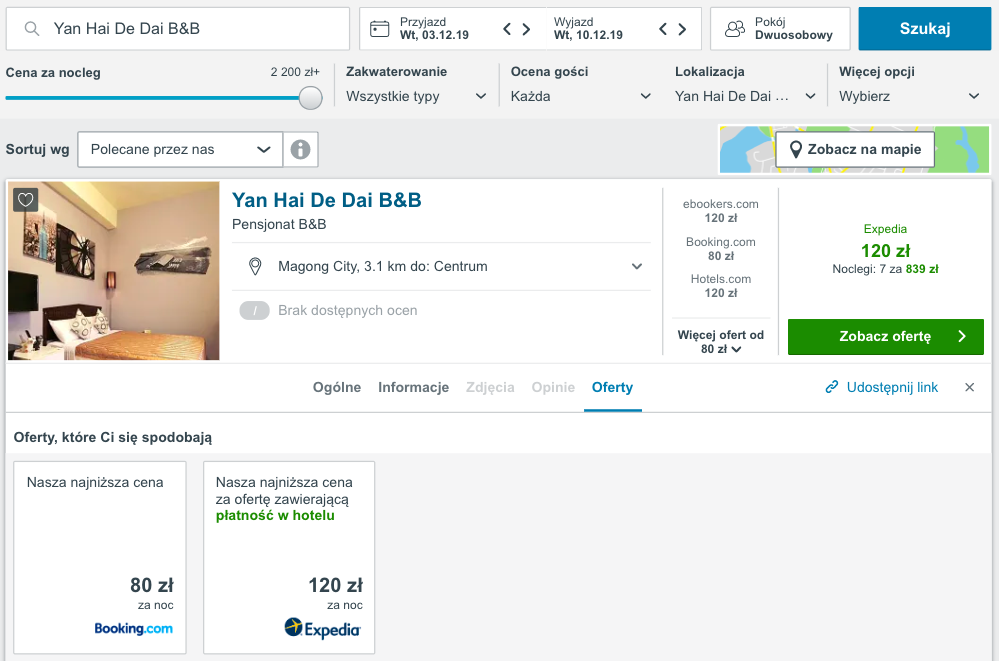This screenshot has height=661, width=999.
Task: Switch to the Informacje tab
Action: (413, 388)
